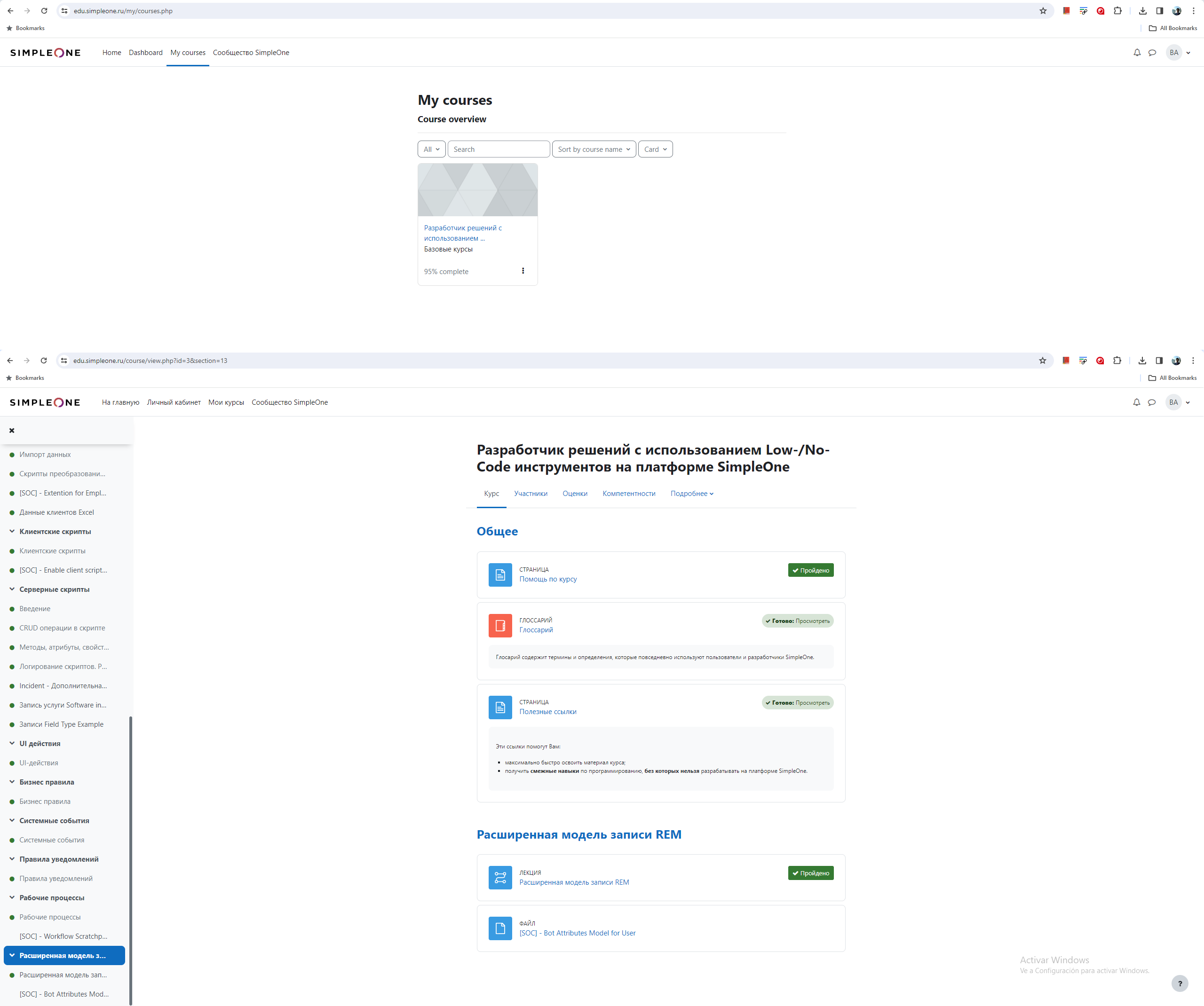Open the Полезные ссылки page link
Screen dimensions: 1204x1006
coord(547,711)
